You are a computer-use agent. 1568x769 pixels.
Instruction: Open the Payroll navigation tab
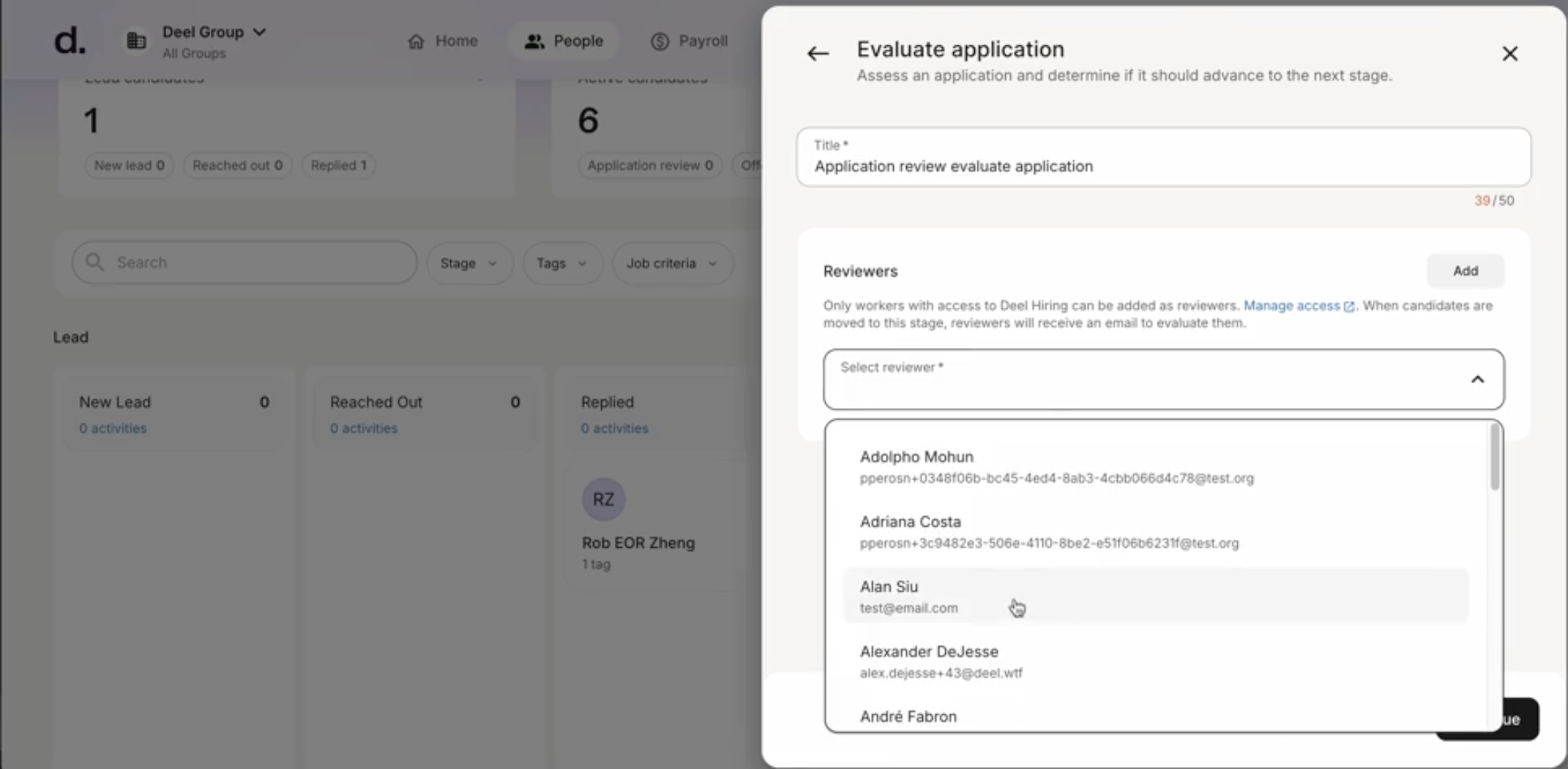pyautogui.click(x=689, y=41)
